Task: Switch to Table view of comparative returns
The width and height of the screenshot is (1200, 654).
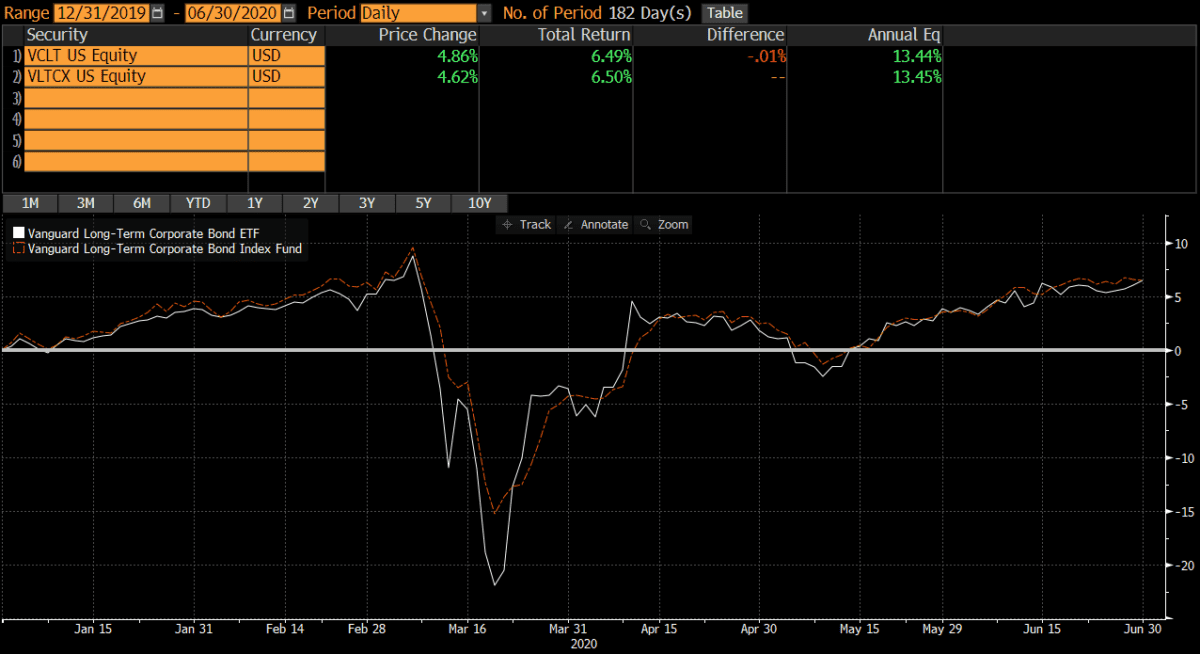Action: (722, 13)
